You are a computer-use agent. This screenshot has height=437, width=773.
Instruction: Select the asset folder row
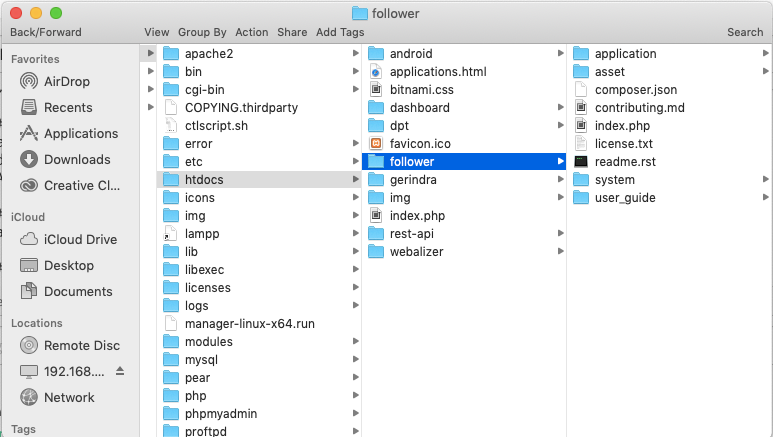669,72
